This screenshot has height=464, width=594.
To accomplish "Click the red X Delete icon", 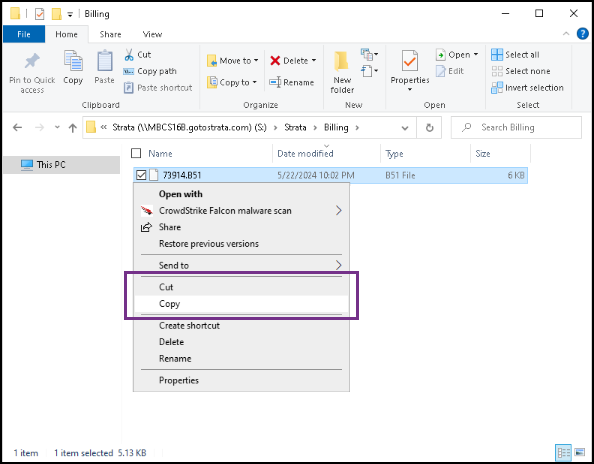I will coord(275,61).
